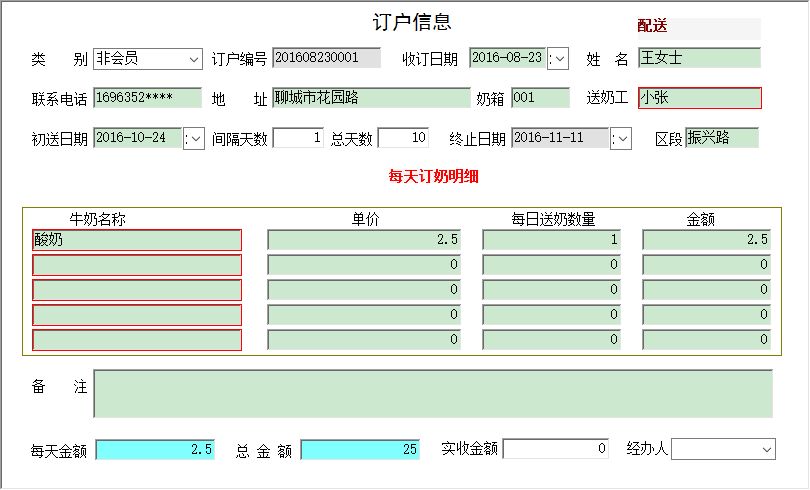
Task: Select the 间隔天数 interval days box
Action: coord(298,138)
